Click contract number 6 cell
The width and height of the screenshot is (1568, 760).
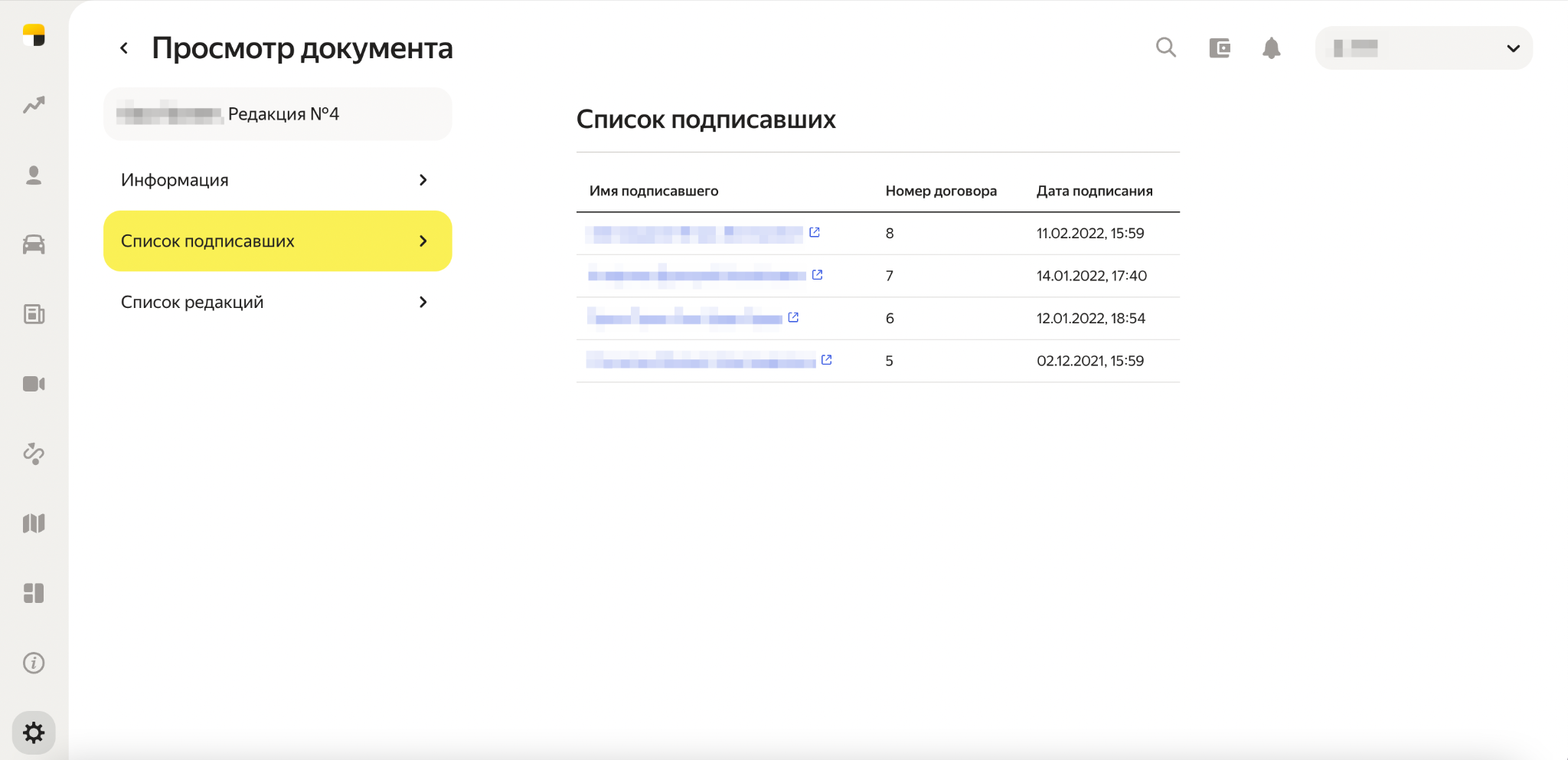890,318
